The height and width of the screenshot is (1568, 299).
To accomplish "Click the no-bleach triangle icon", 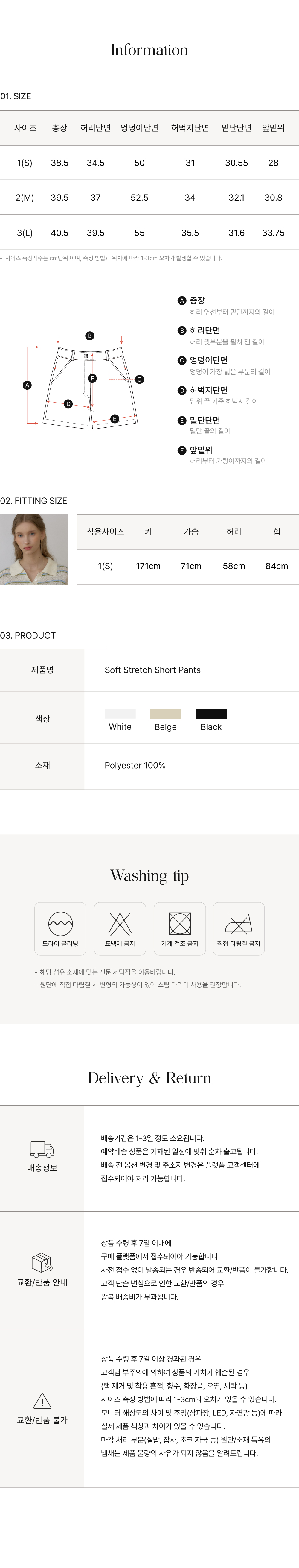I will (120, 923).
